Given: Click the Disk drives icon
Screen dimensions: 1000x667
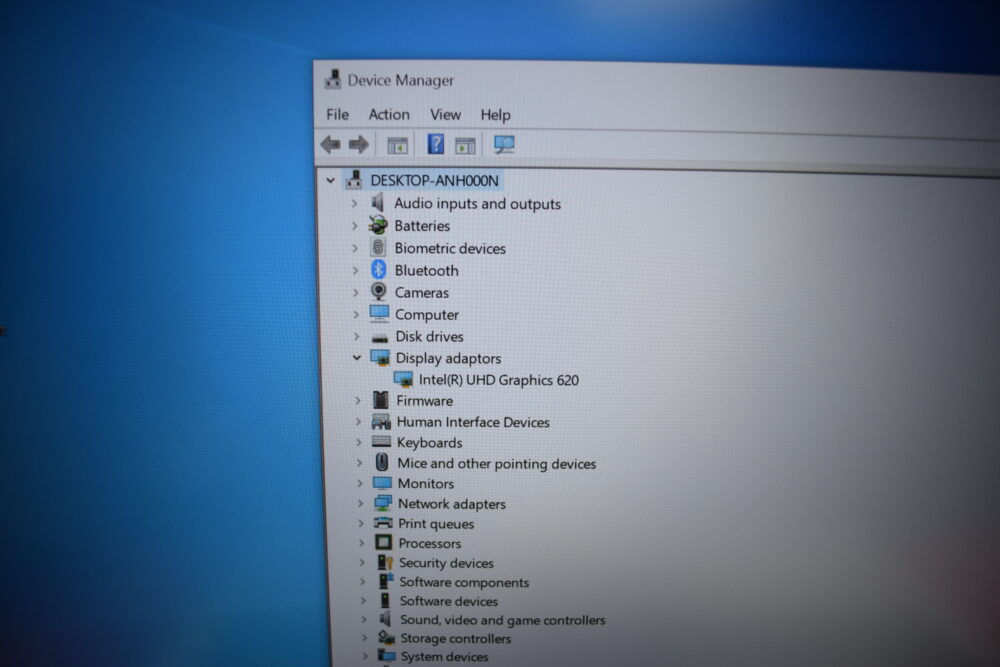Looking at the screenshot, I should click(x=380, y=337).
